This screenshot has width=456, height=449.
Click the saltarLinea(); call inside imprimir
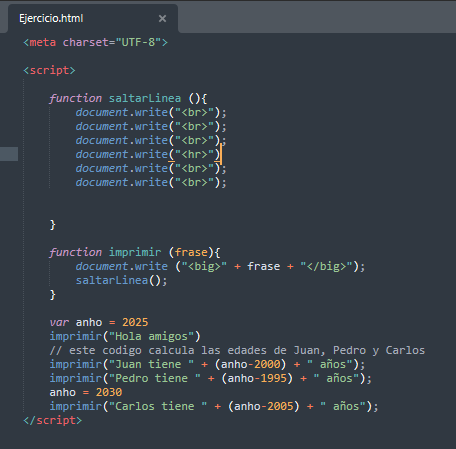122,280
